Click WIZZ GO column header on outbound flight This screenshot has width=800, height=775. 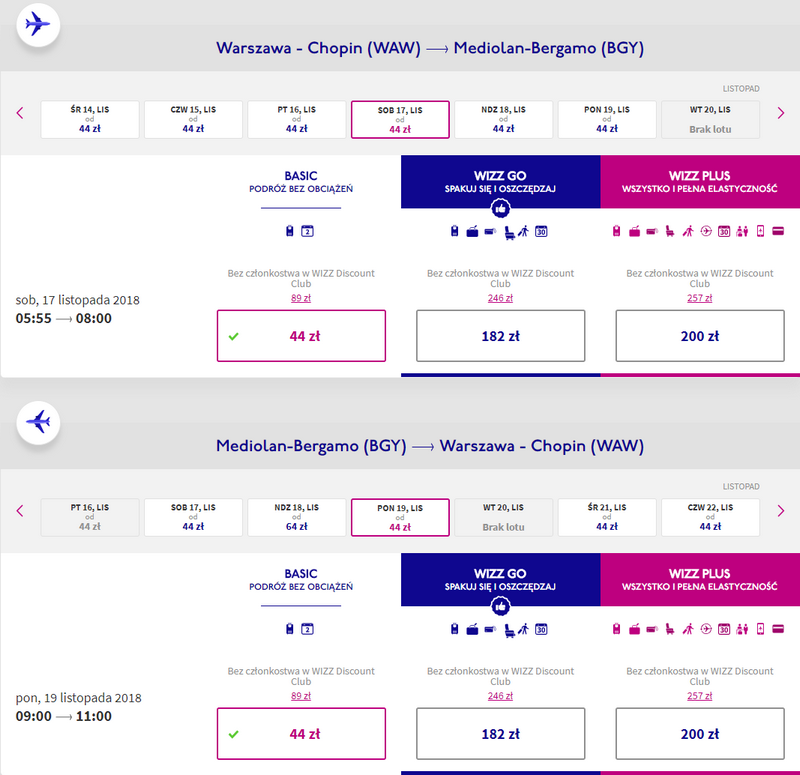point(501,182)
